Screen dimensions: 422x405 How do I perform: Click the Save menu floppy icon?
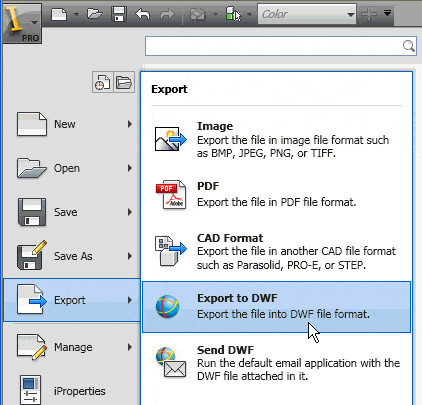pyautogui.click(x=32, y=212)
